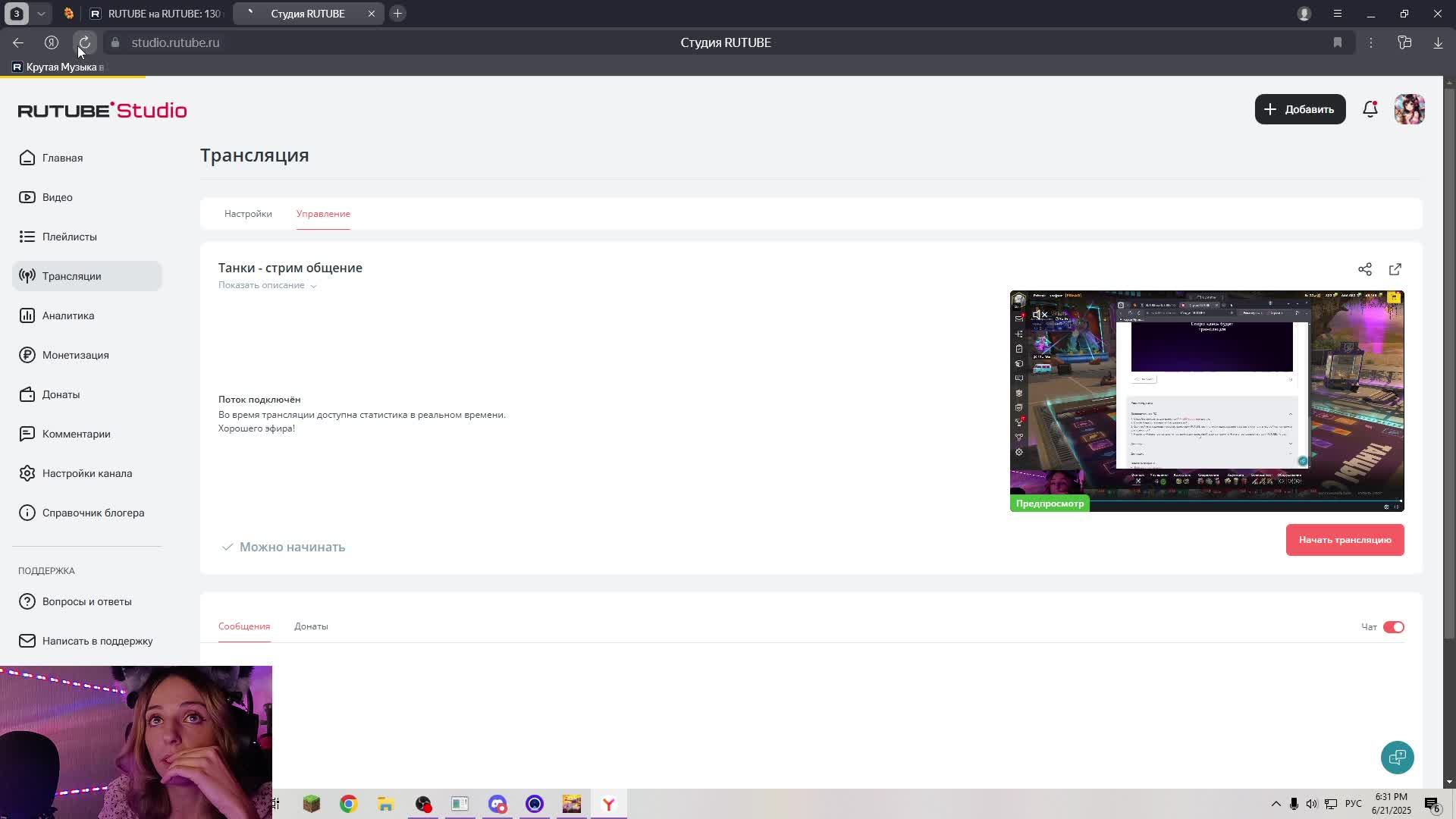
Task: Click the studio.rutube.ru address field
Action: pyautogui.click(x=175, y=42)
